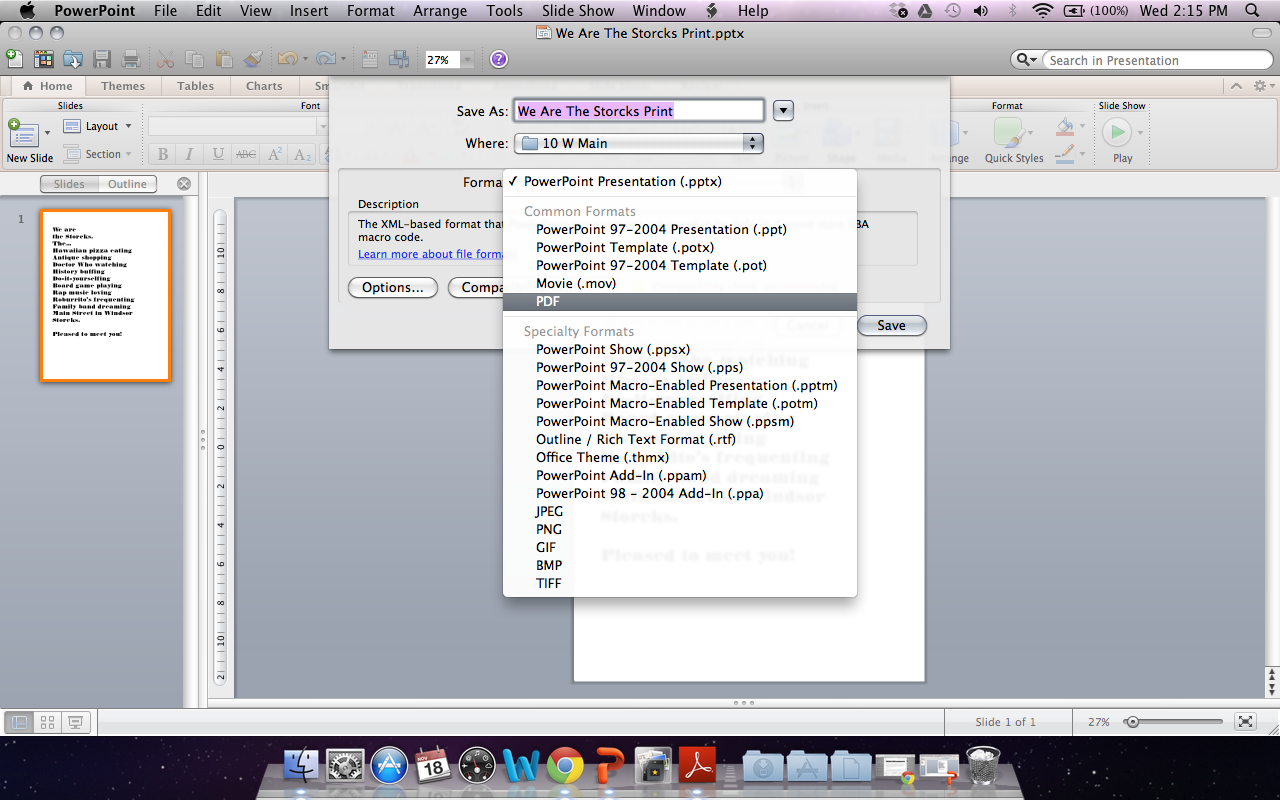Choose PowerPoint Show (.ppsx) format
Image resolution: width=1280 pixels, height=800 pixels.
click(x=680, y=349)
